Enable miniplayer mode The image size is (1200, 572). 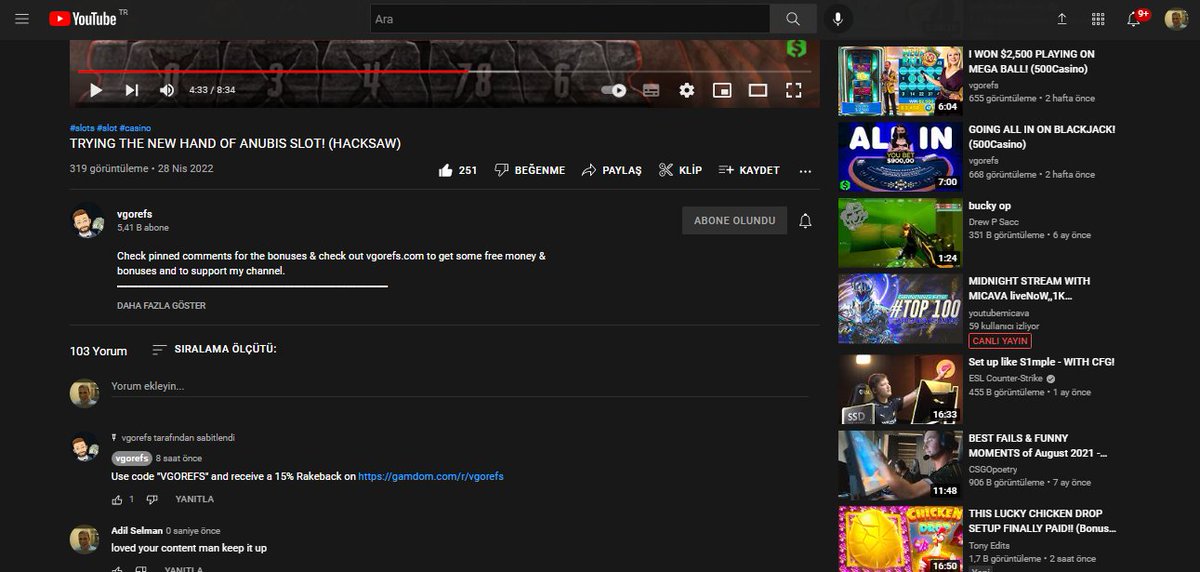click(722, 90)
